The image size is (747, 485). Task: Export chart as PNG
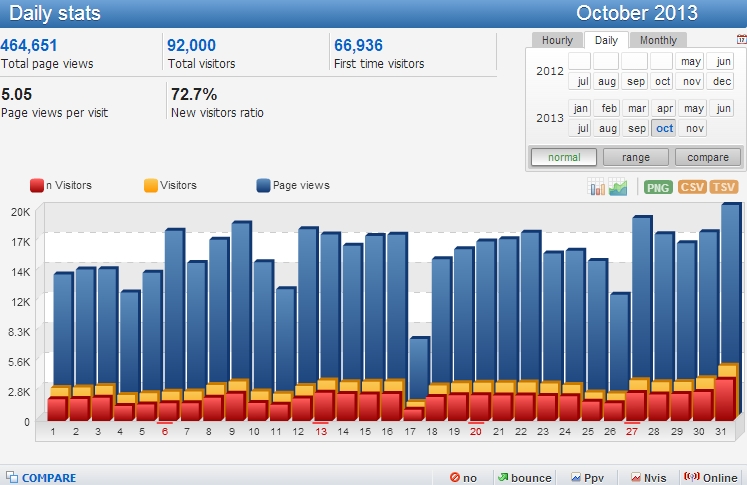pos(658,187)
